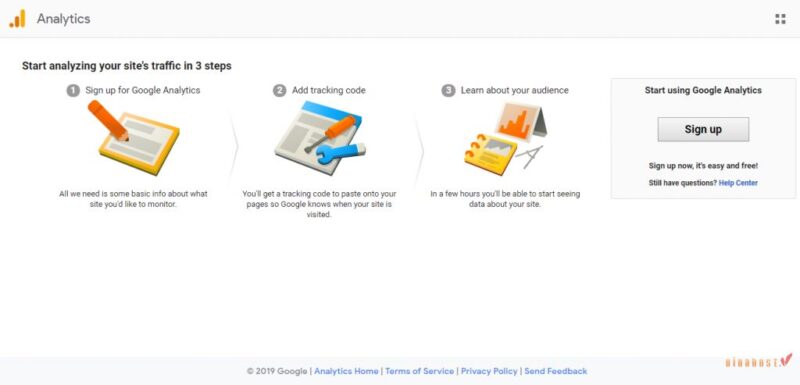The width and height of the screenshot is (800, 385).
Task: Click the Send Feedback link
Action: pos(556,371)
